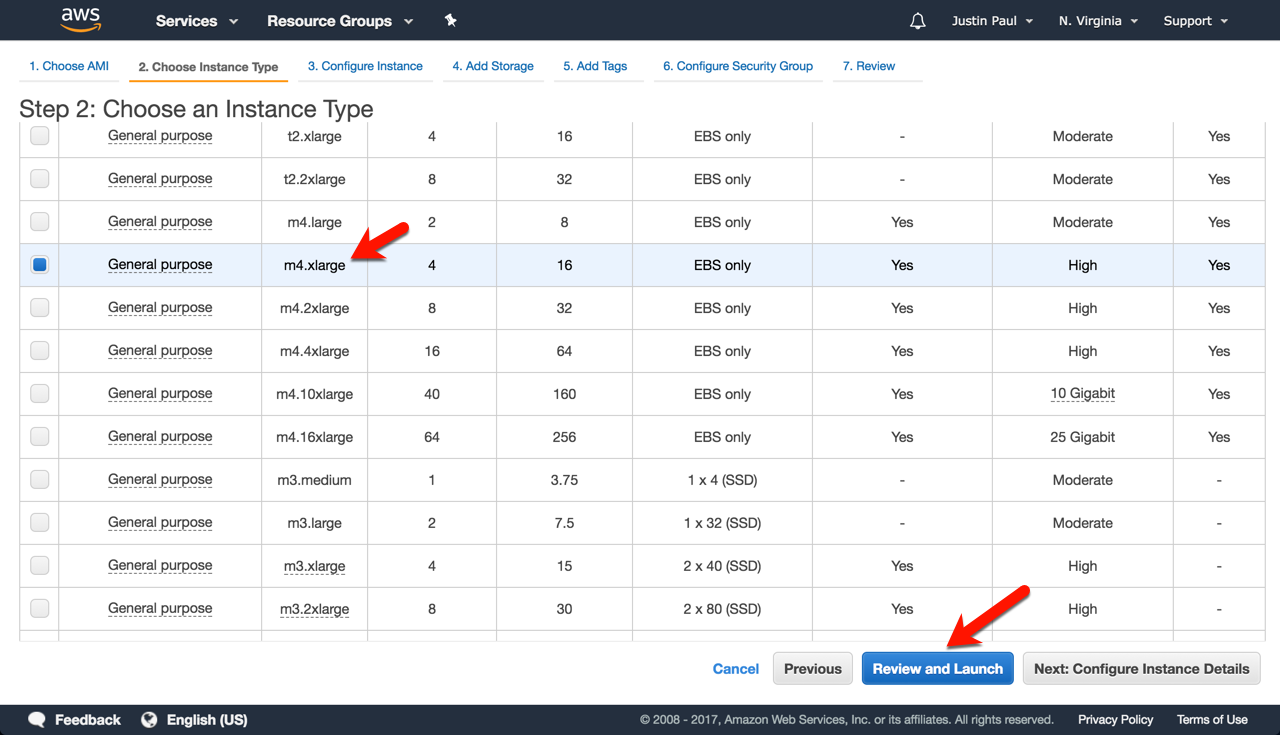Click the 256 memory value cell
The image size is (1280, 735).
click(564, 437)
